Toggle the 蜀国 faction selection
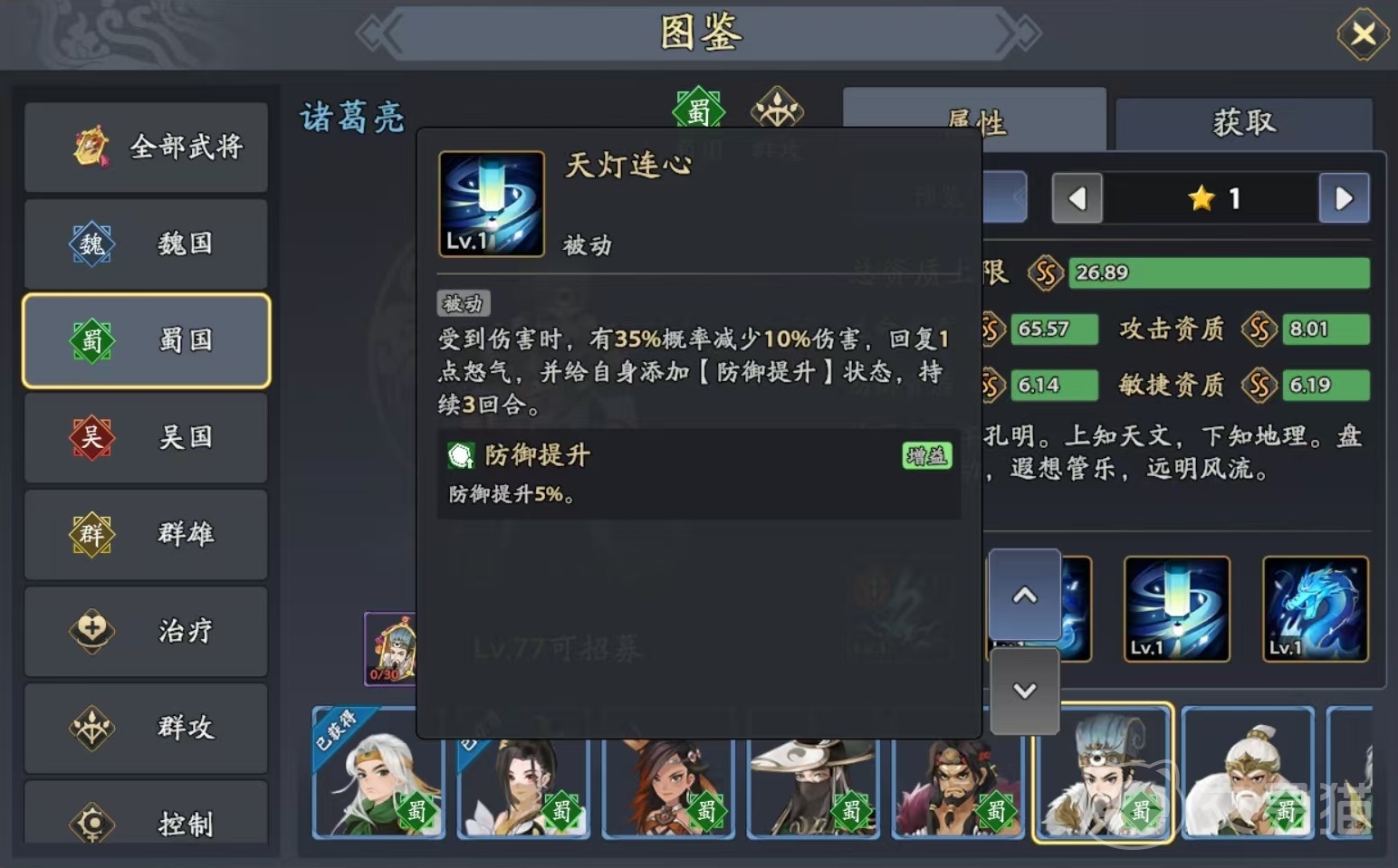Screen dimensions: 1398x868 (146, 340)
